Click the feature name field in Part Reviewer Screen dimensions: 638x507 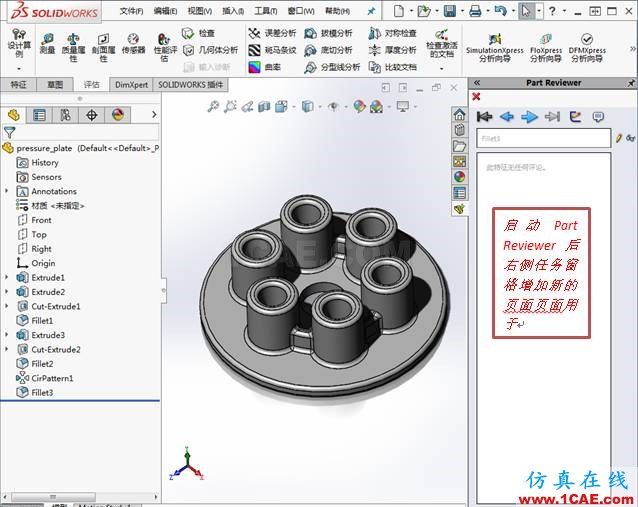pos(543,138)
